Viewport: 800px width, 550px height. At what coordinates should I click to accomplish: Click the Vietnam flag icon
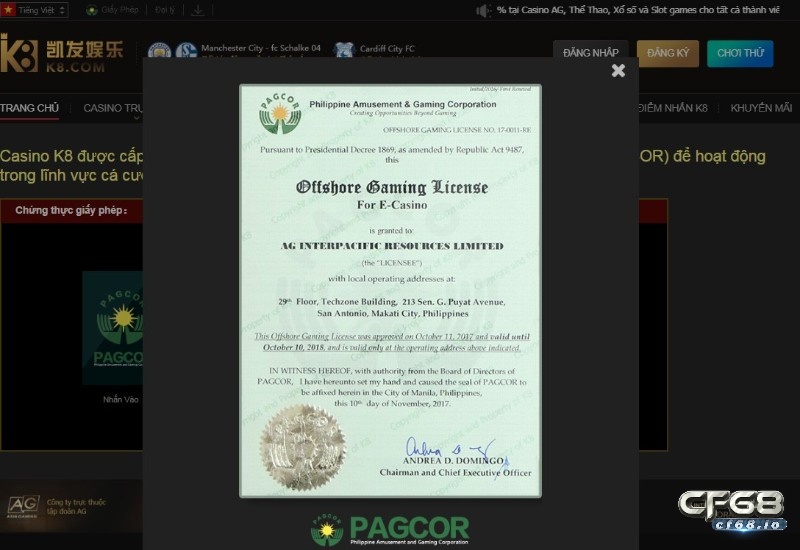tap(8, 10)
